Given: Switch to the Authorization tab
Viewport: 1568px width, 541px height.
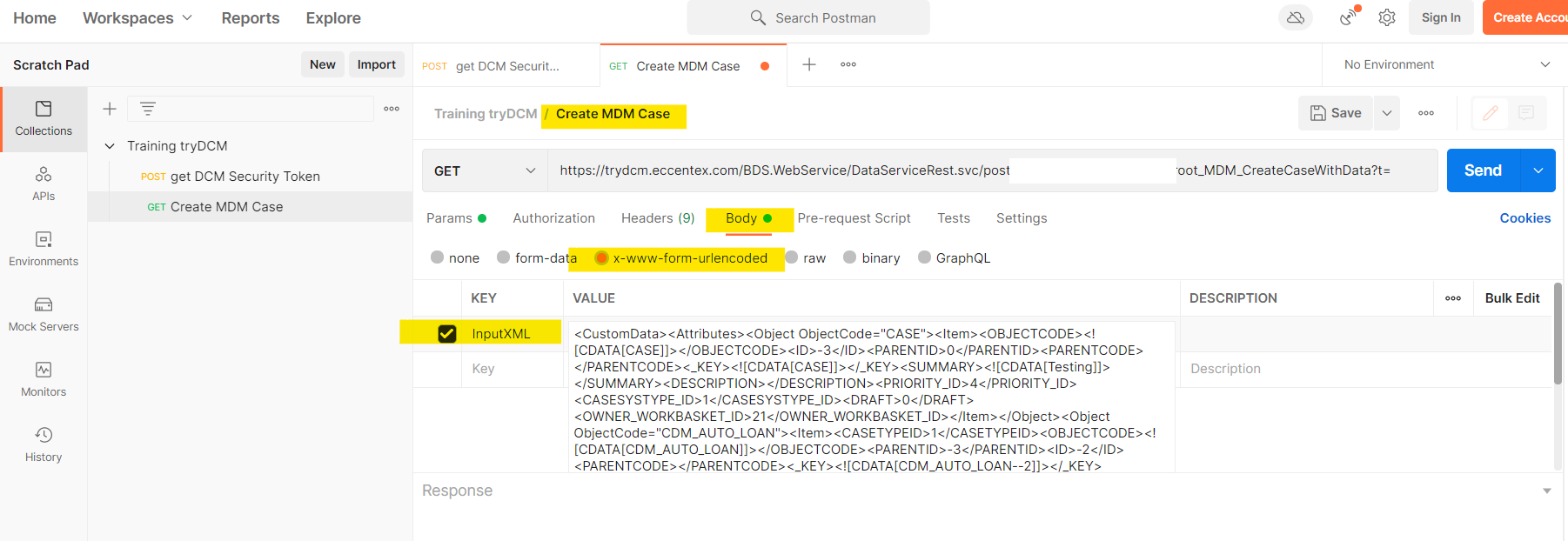Looking at the screenshot, I should coord(554,218).
